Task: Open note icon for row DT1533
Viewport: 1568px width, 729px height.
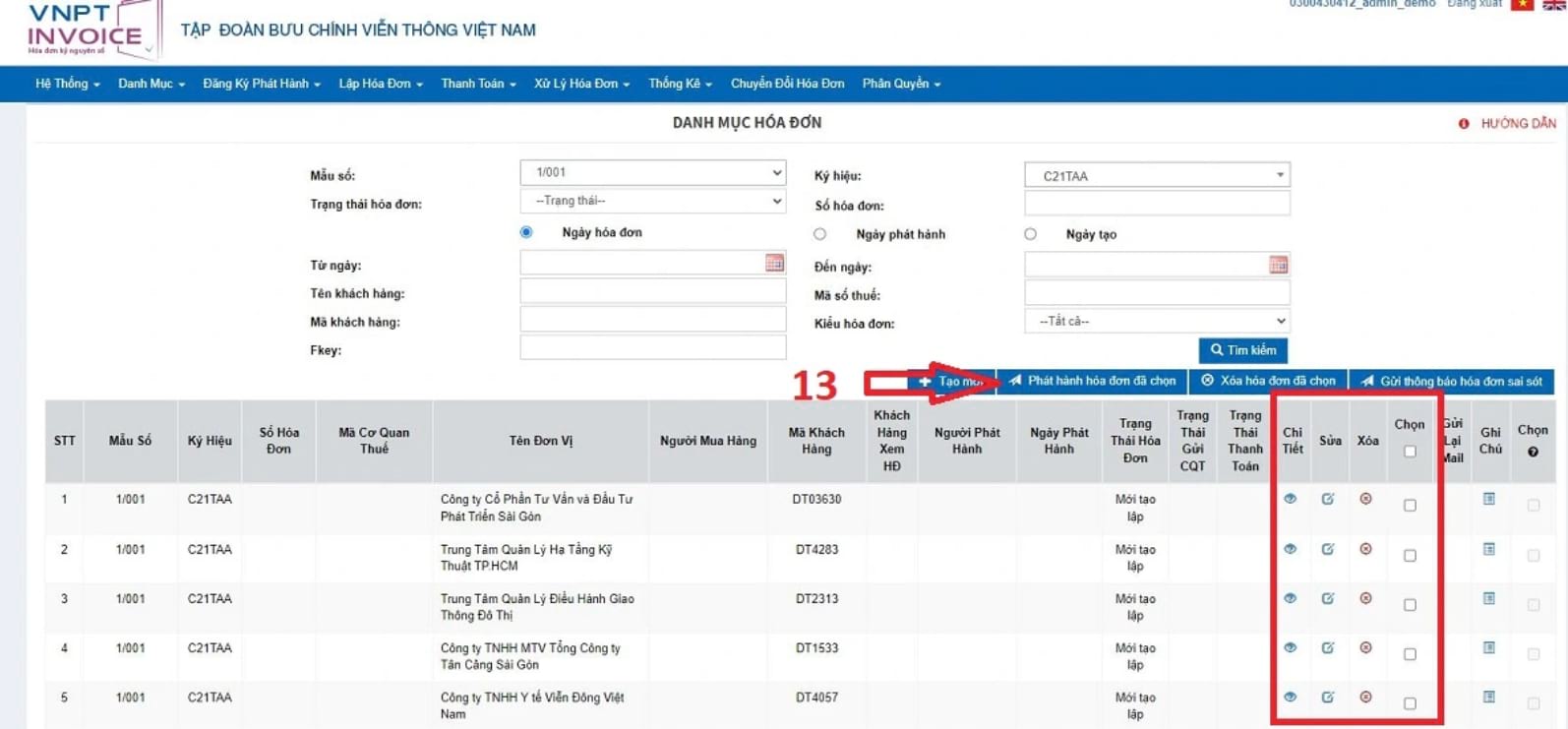Action: coord(1489,647)
